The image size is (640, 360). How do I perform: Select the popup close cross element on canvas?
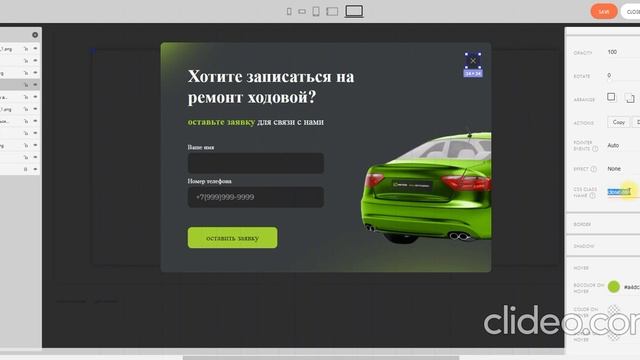tap(473, 61)
